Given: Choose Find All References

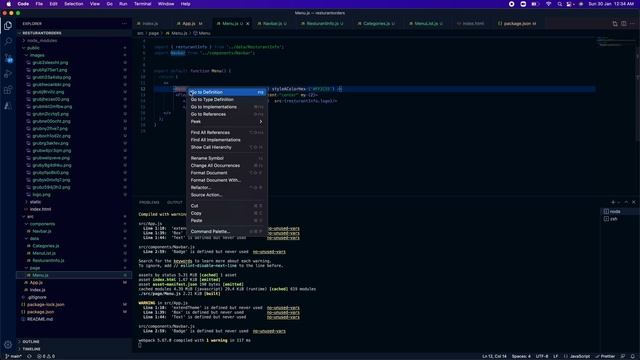Looking at the screenshot, I should click(226, 132).
